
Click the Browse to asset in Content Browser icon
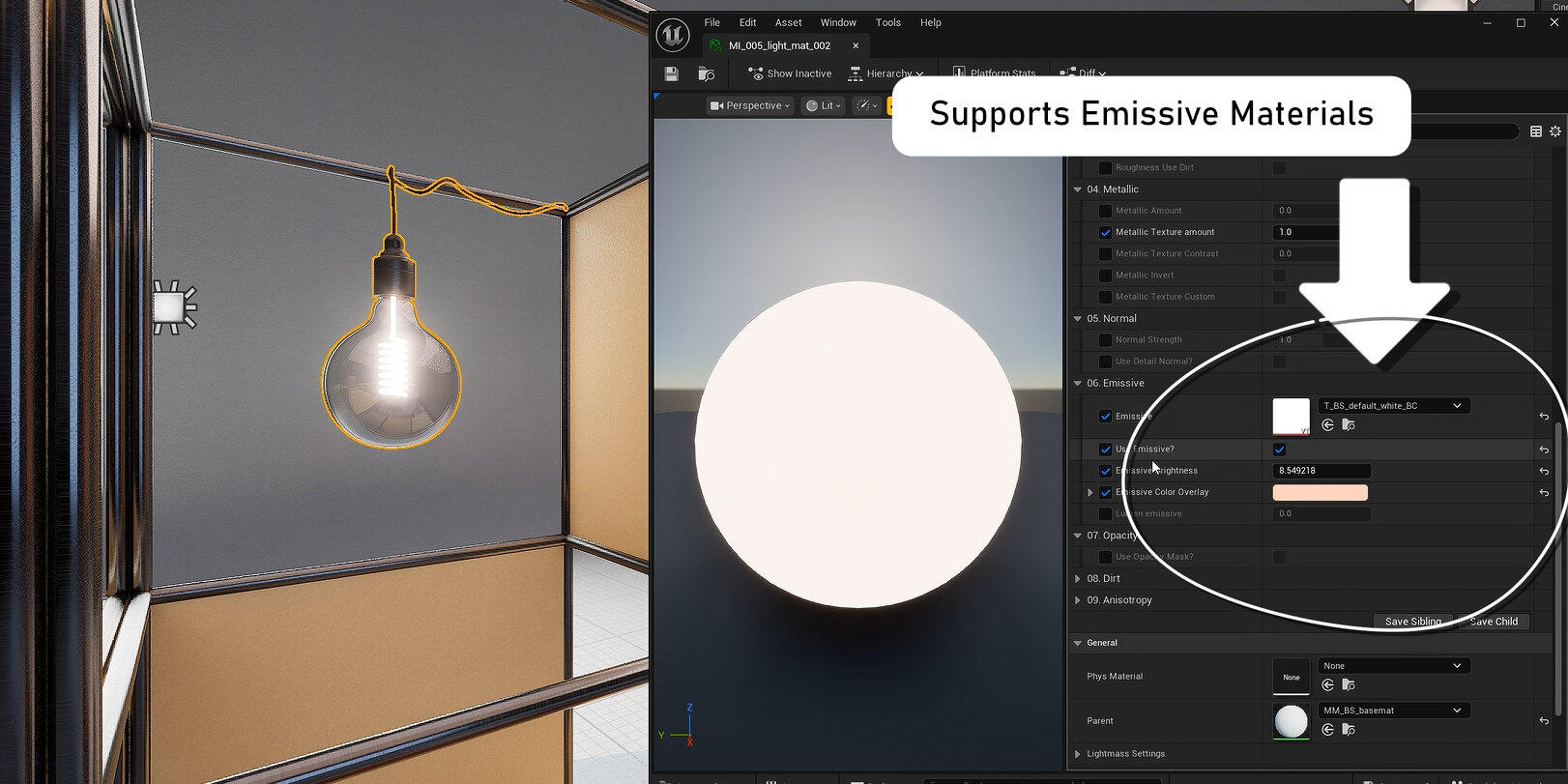coord(707,73)
